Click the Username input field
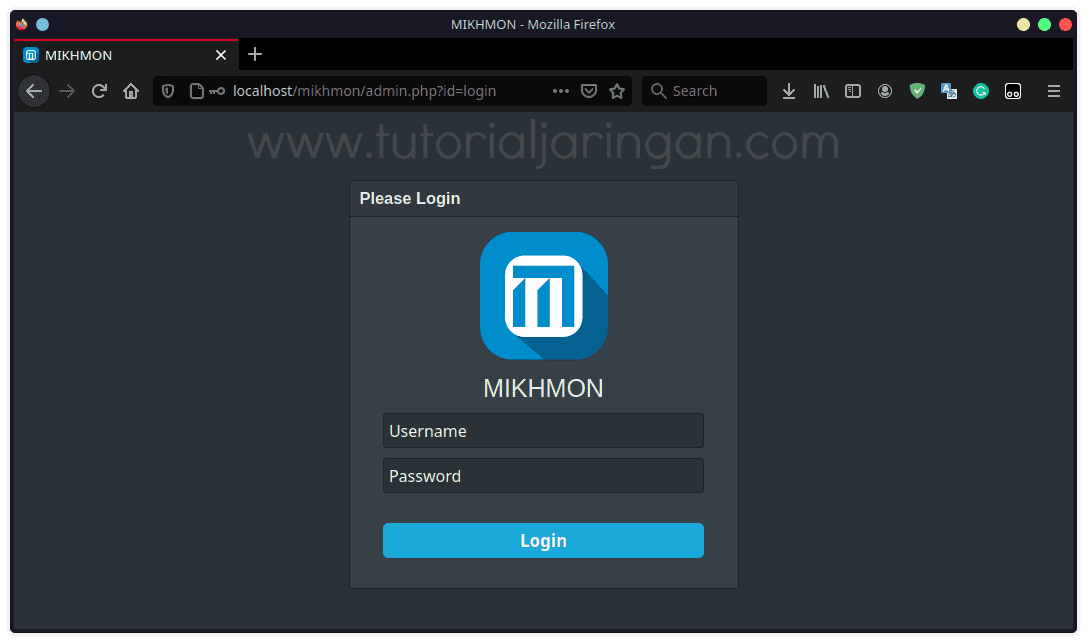 543,431
